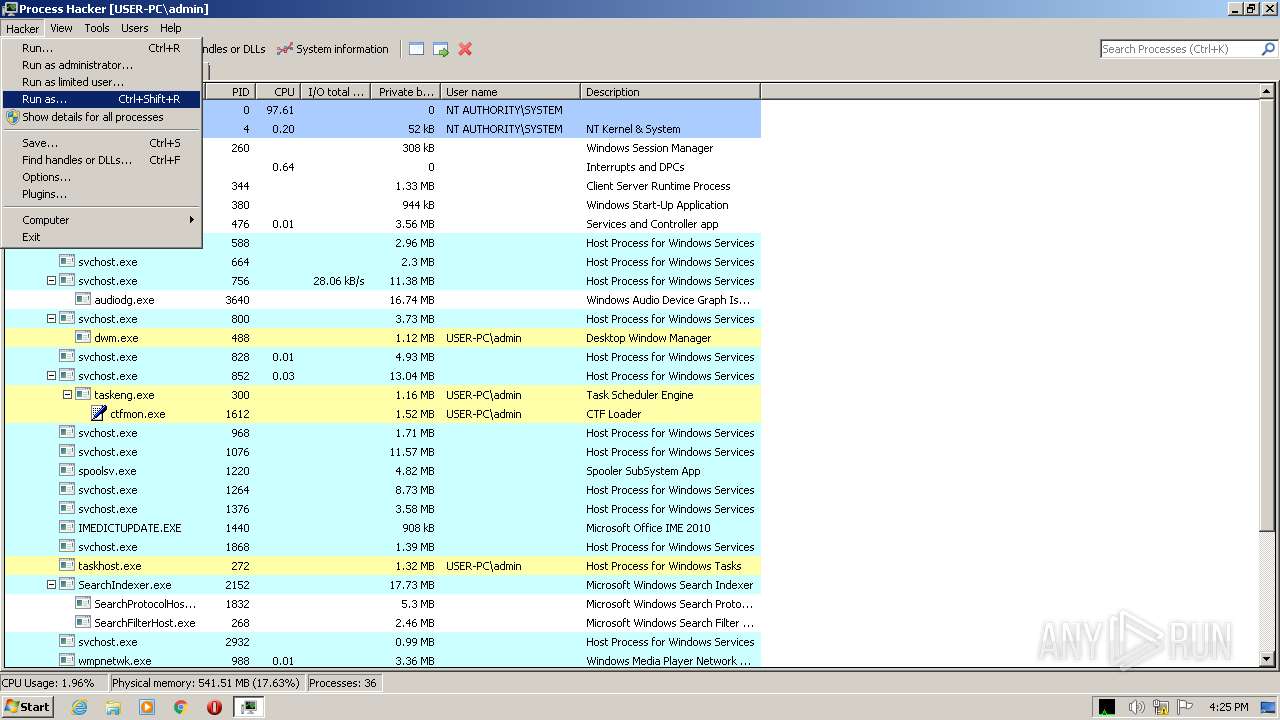The width and height of the screenshot is (1280, 720).
Task: Collapse the taskeng.exe tree node
Action: coord(68,395)
